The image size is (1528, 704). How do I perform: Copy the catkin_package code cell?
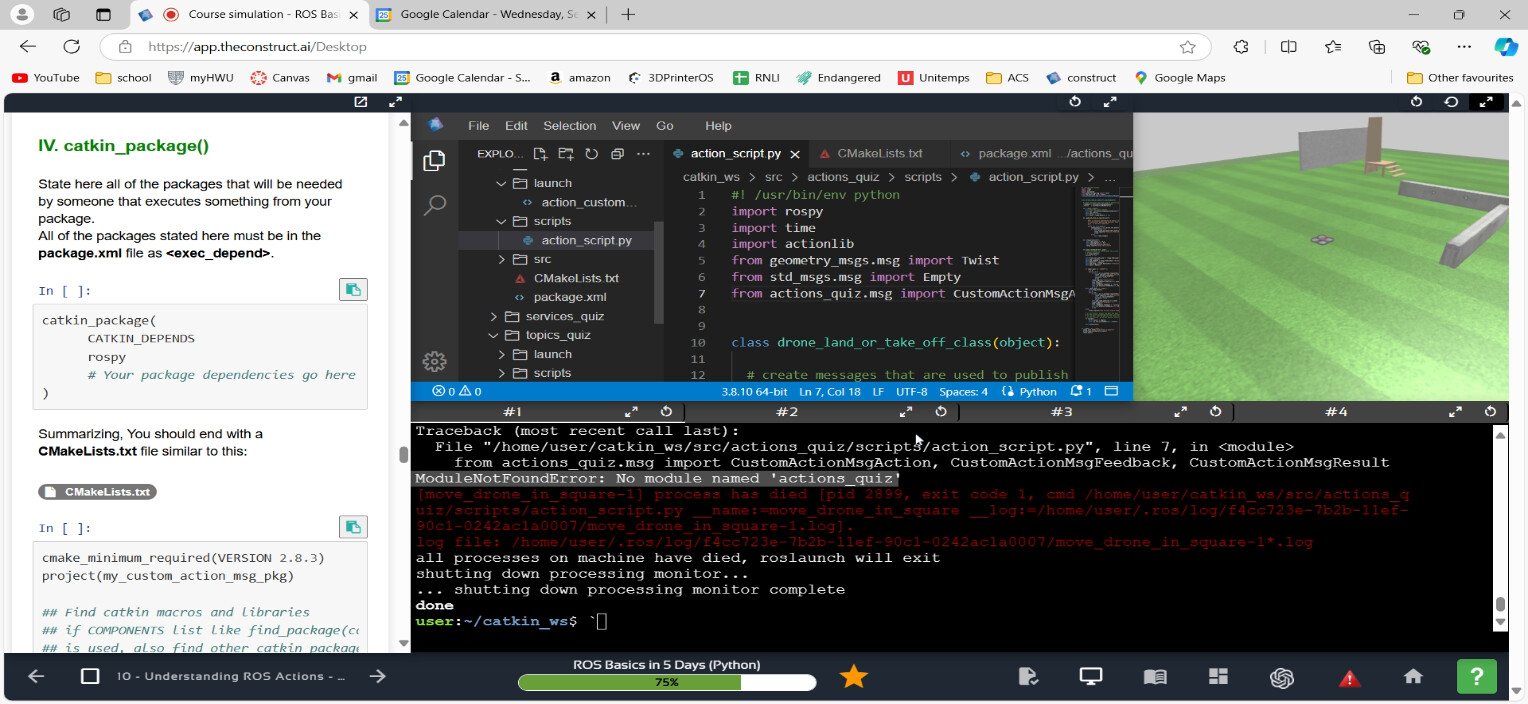pos(353,290)
